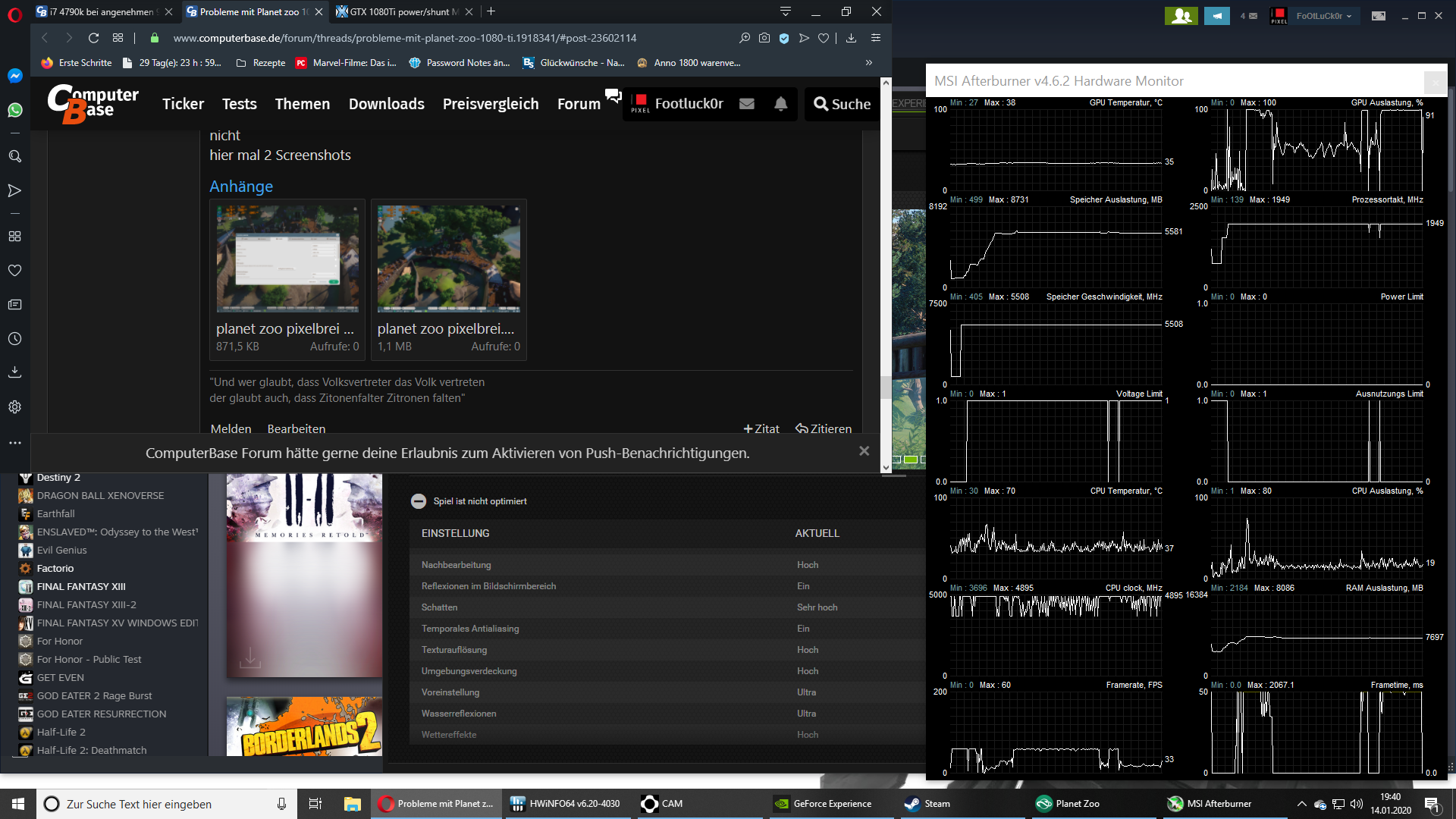Click Cortana microphone icon in taskbar search
This screenshot has height=819, width=1456.
coord(281,804)
